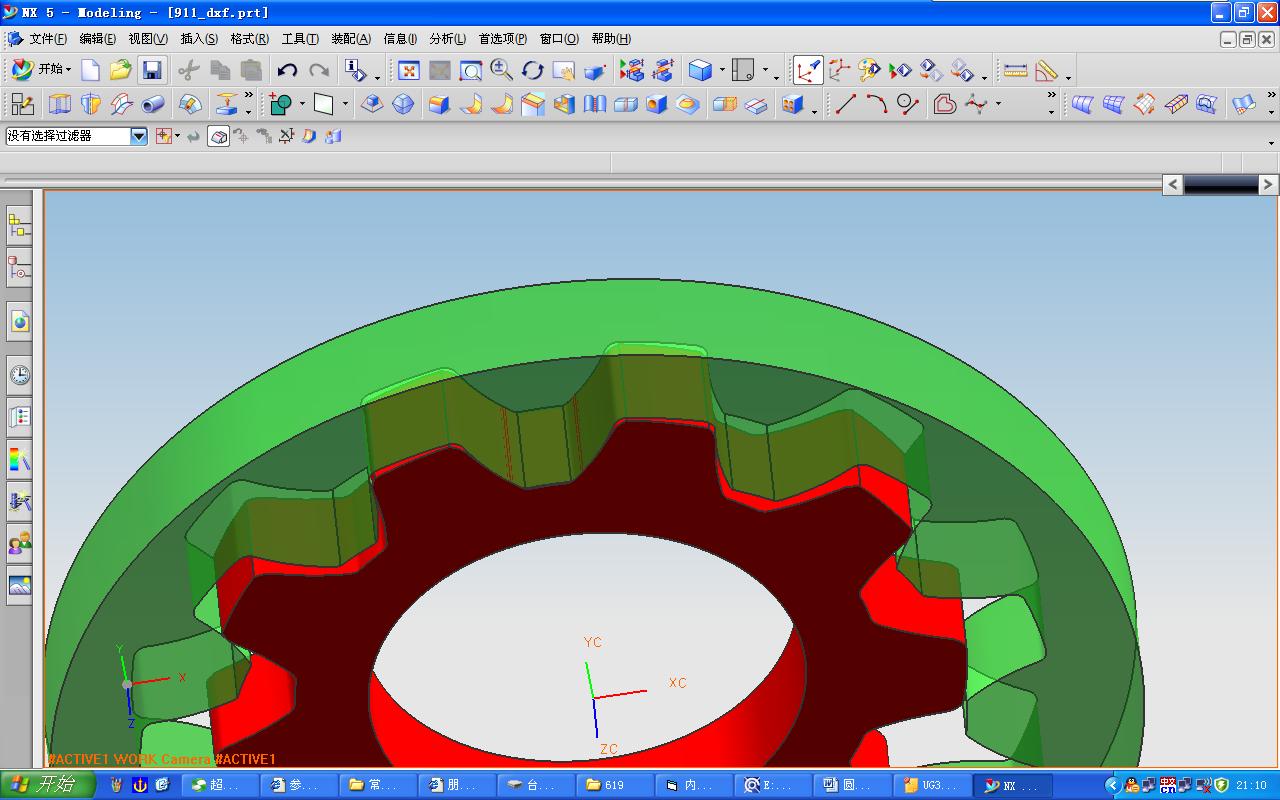Click the Measure Distance ruler icon

pyautogui.click(x=1015, y=70)
